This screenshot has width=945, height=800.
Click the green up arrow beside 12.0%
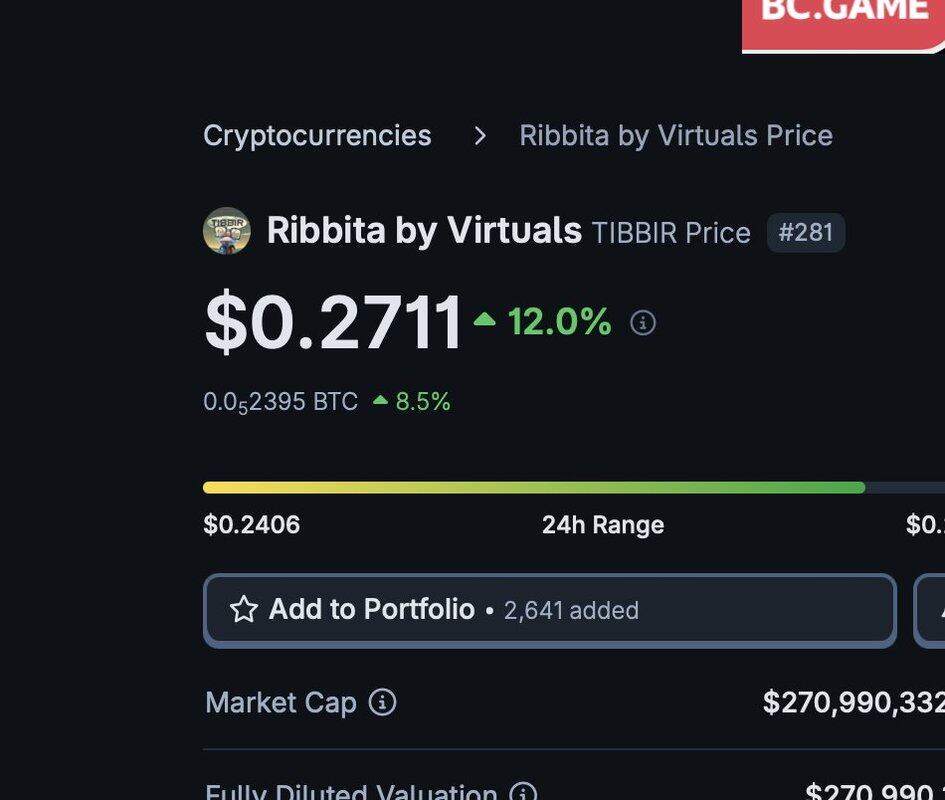point(485,319)
